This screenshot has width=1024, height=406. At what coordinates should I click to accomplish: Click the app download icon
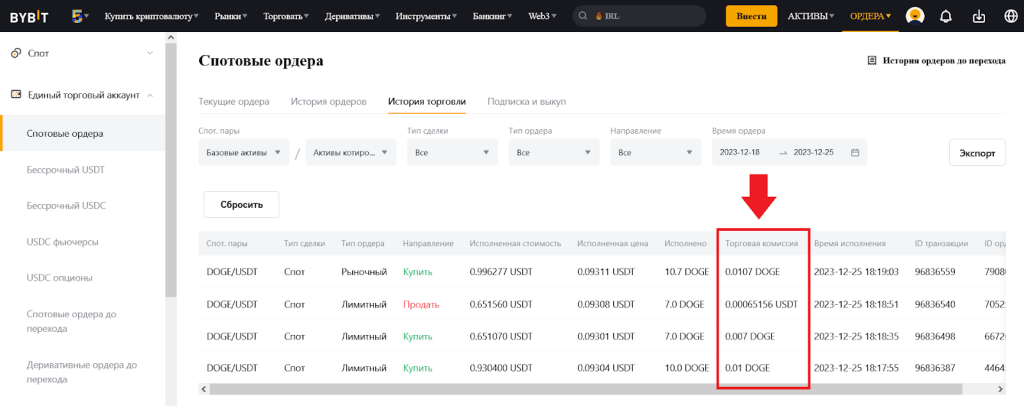point(978,16)
